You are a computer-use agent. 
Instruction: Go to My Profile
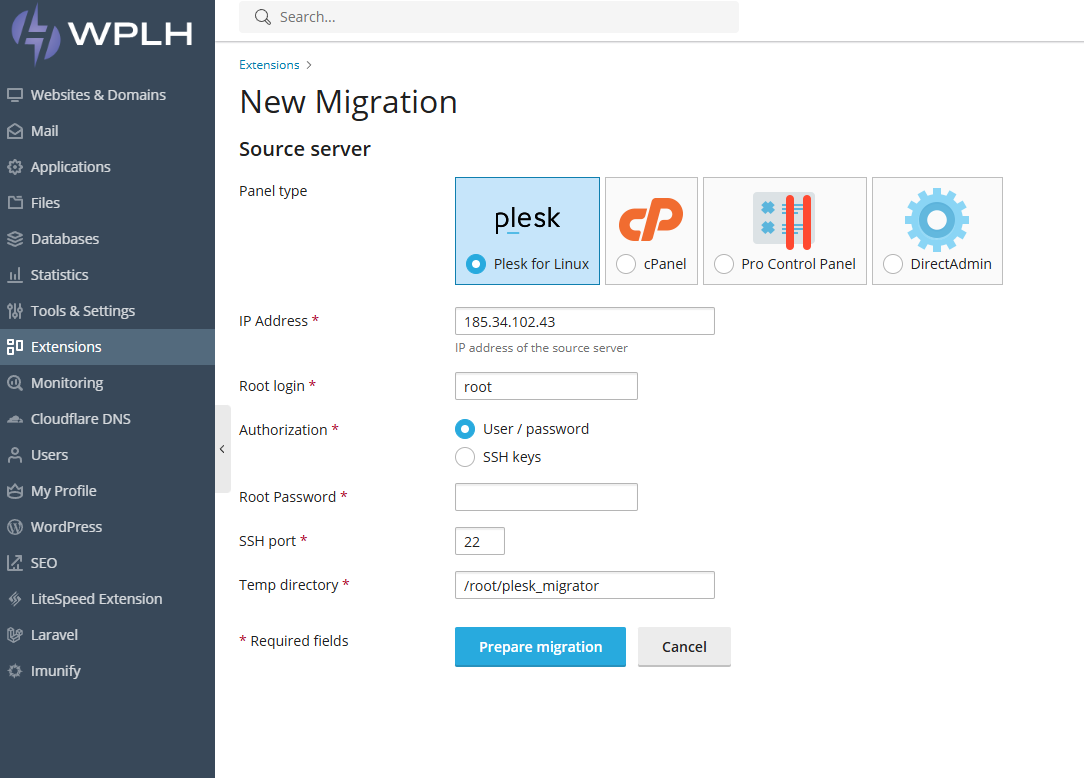pos(107,490)
